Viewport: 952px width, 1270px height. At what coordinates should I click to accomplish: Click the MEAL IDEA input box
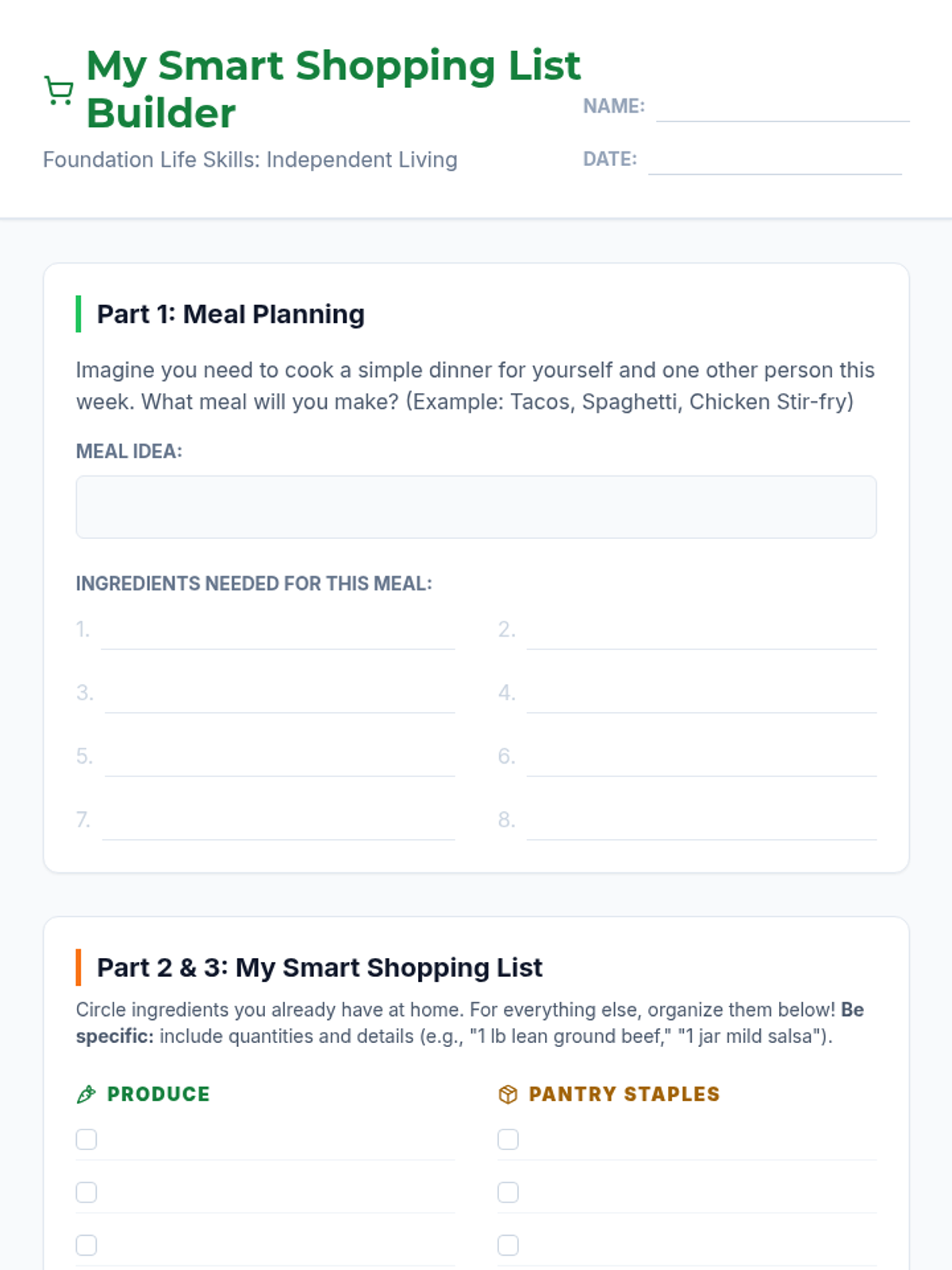(x=476, y=507)
